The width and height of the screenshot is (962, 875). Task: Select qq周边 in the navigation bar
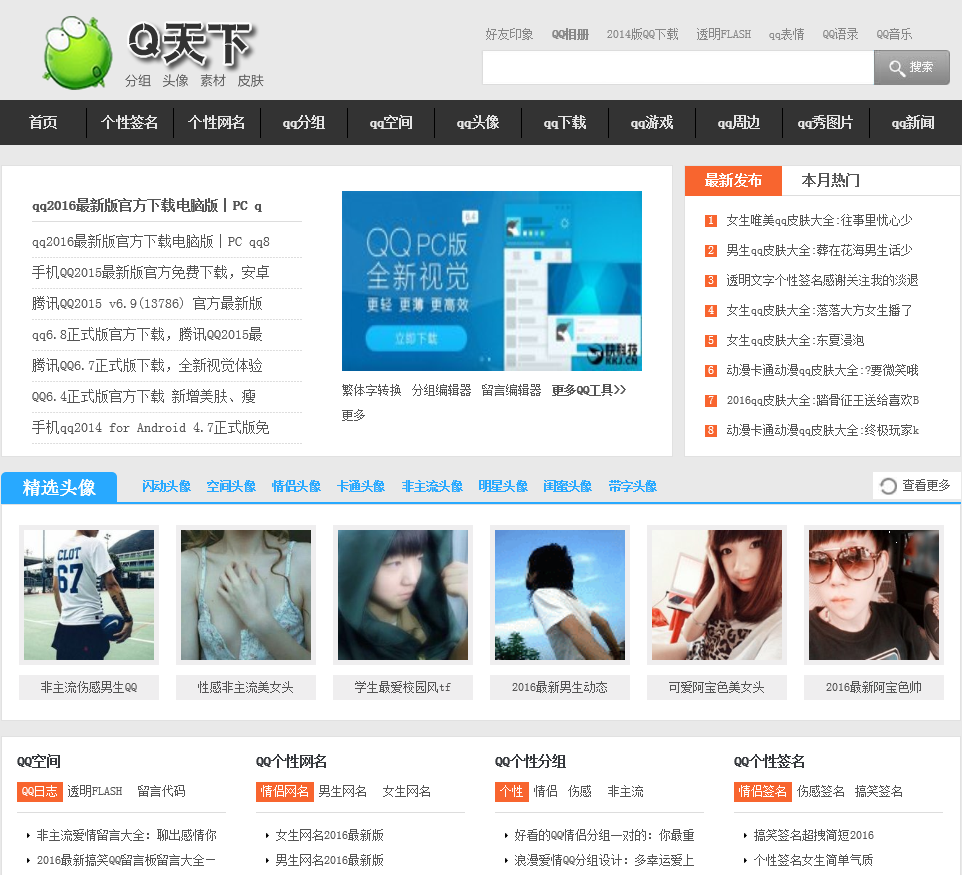[739, 123]
